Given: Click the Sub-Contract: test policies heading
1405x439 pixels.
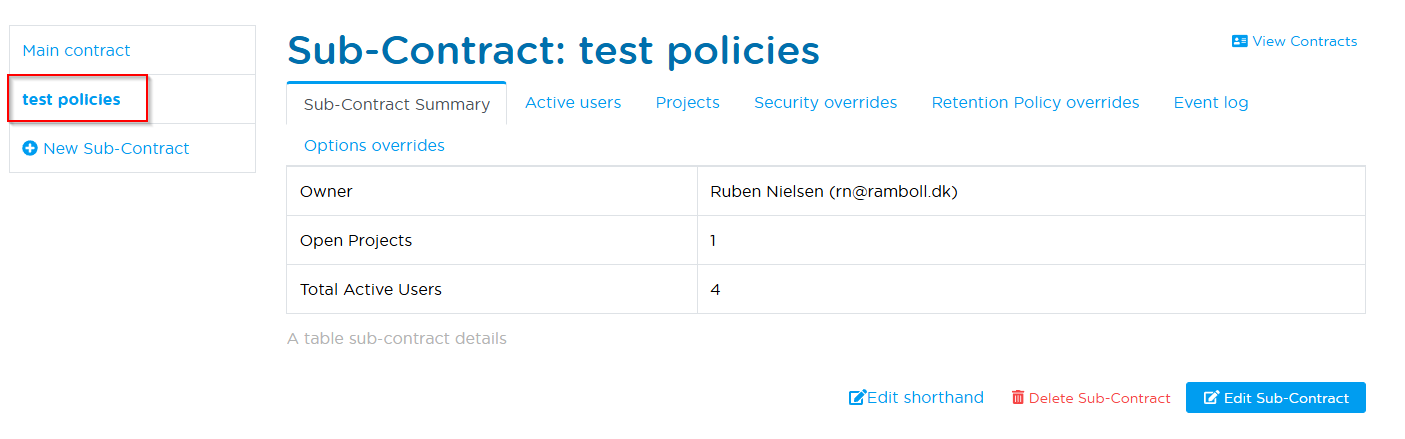Looking at the screenshot, I should 553,50.
